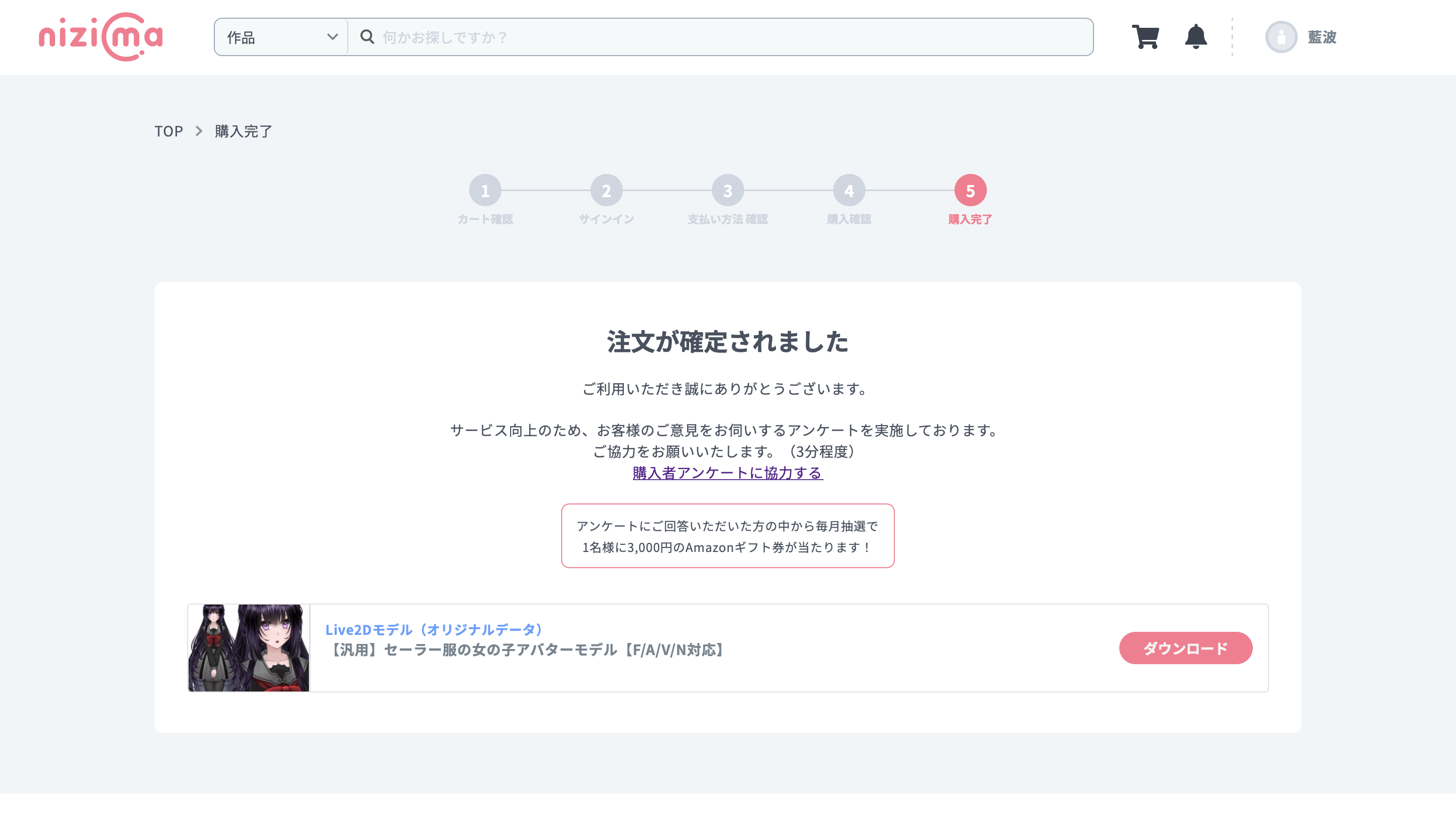Viewport: 1456px width, 831px height.
Task: Open the 購入者アンケートに協力する survey link
Action: tap(727, 473)
